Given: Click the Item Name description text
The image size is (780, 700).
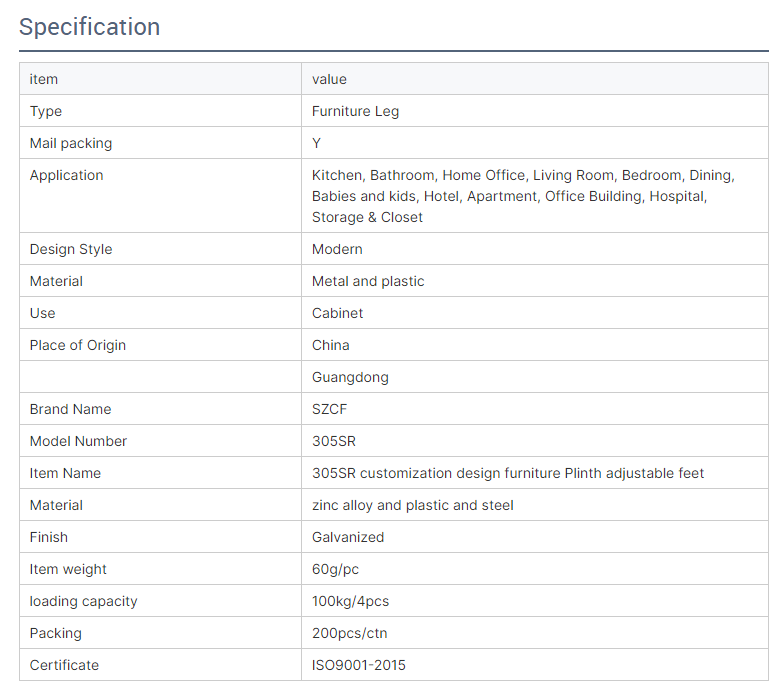Looking at the screenshot, I should tap(508, 473).
